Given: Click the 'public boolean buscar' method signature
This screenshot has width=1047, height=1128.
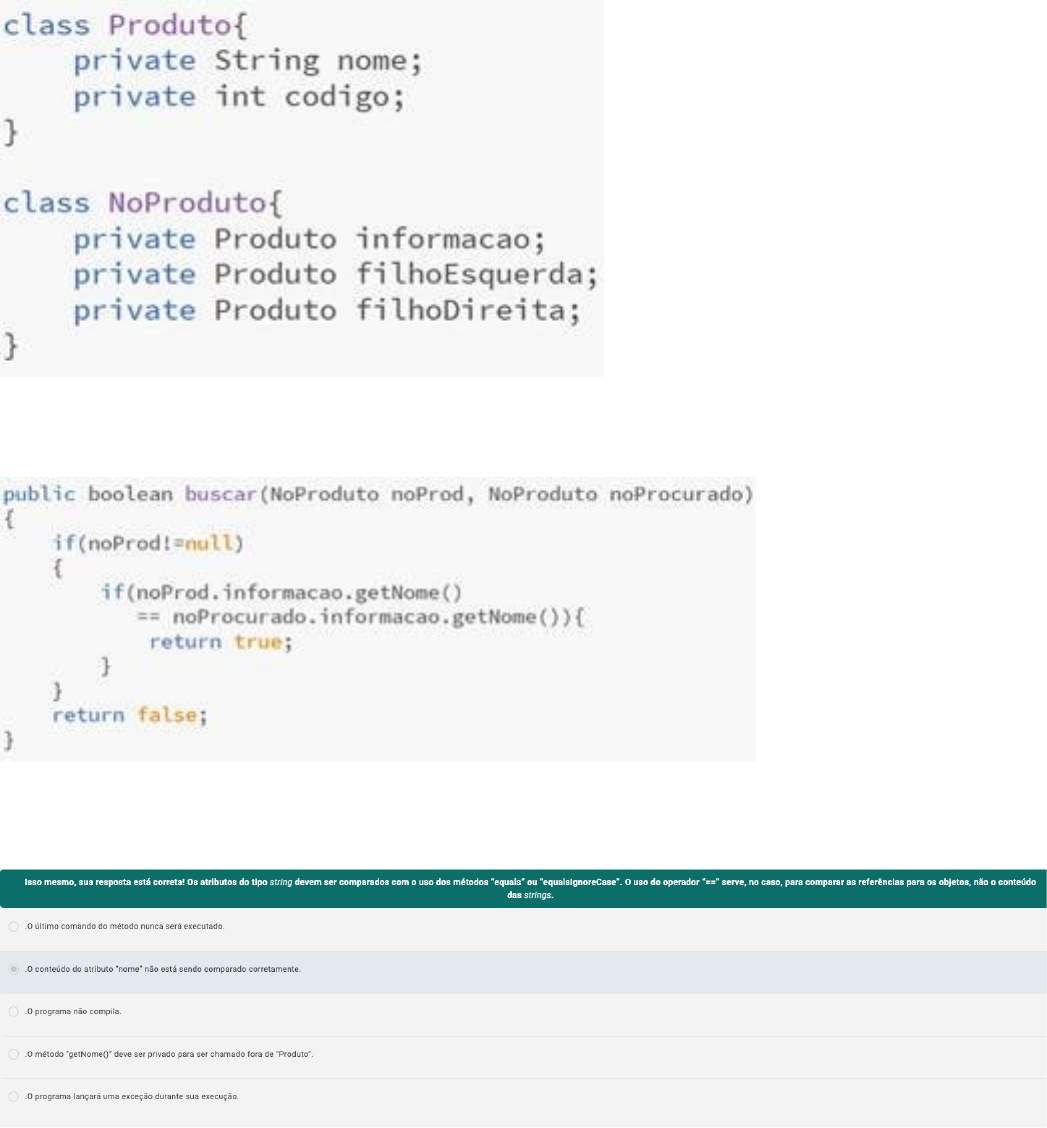Looking at the screenshot, I should (377, 495).
